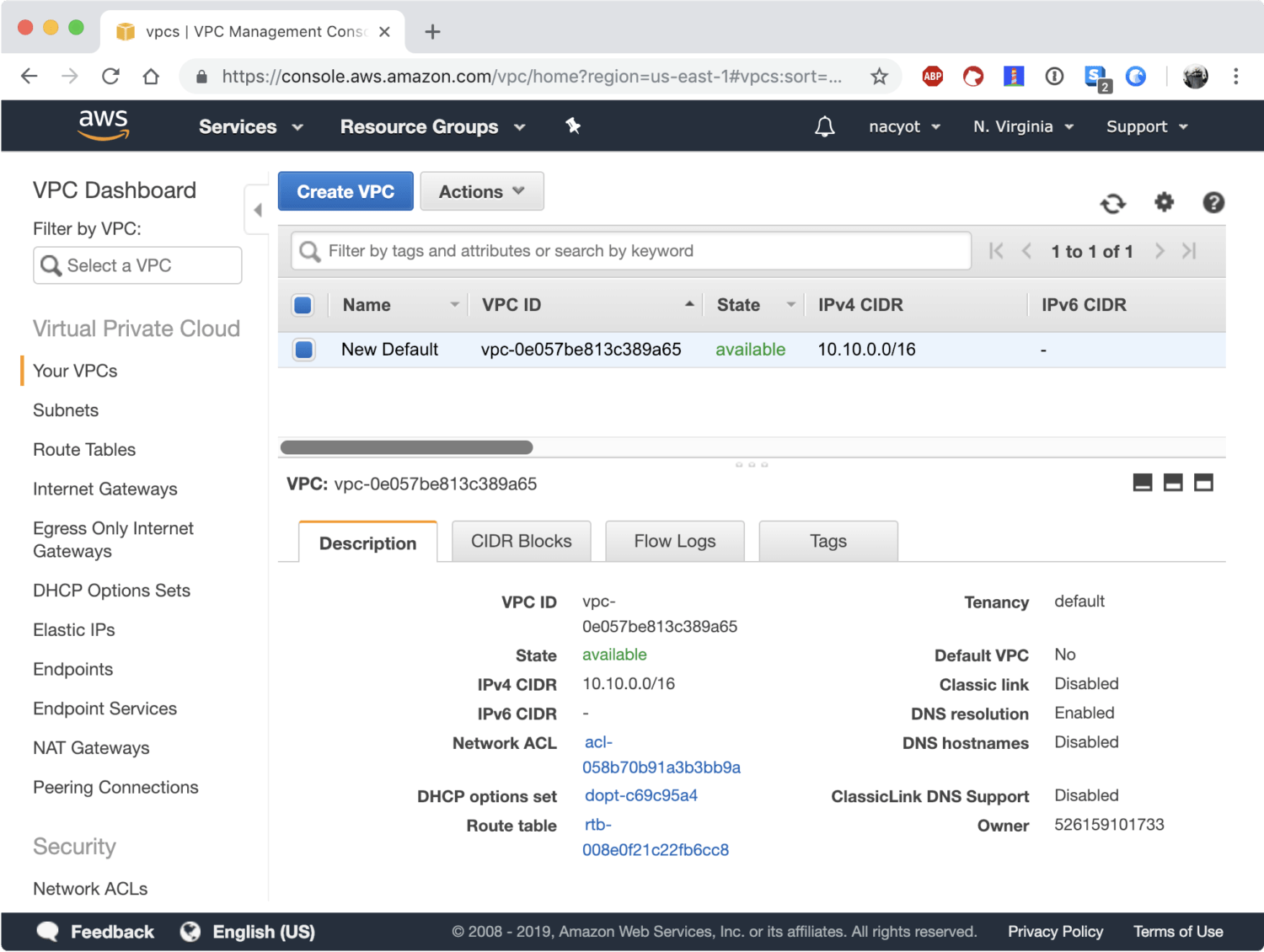Open browser home page icon

(x=151, y=77)
